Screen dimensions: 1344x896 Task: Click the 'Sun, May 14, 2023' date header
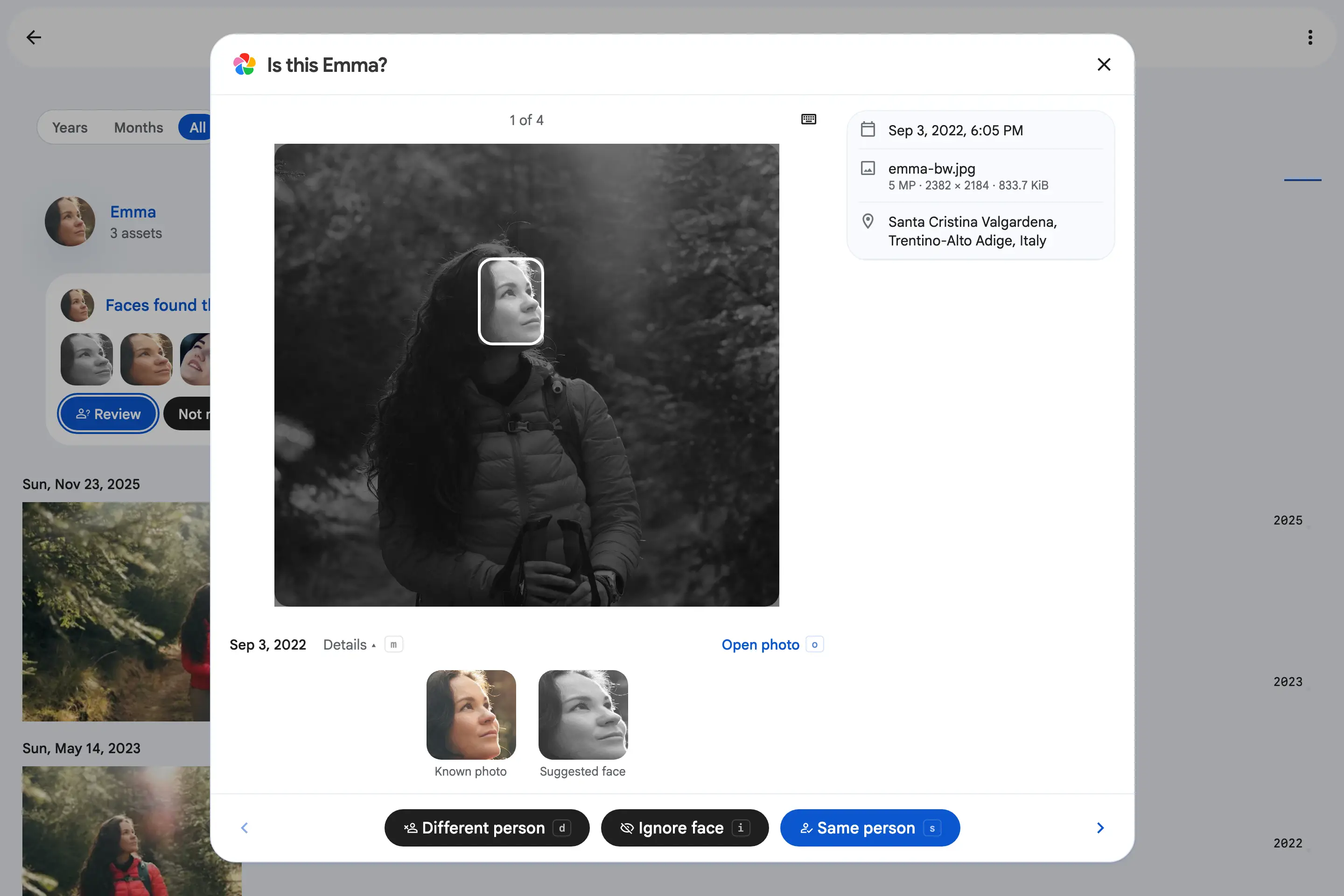coord(81,748)
